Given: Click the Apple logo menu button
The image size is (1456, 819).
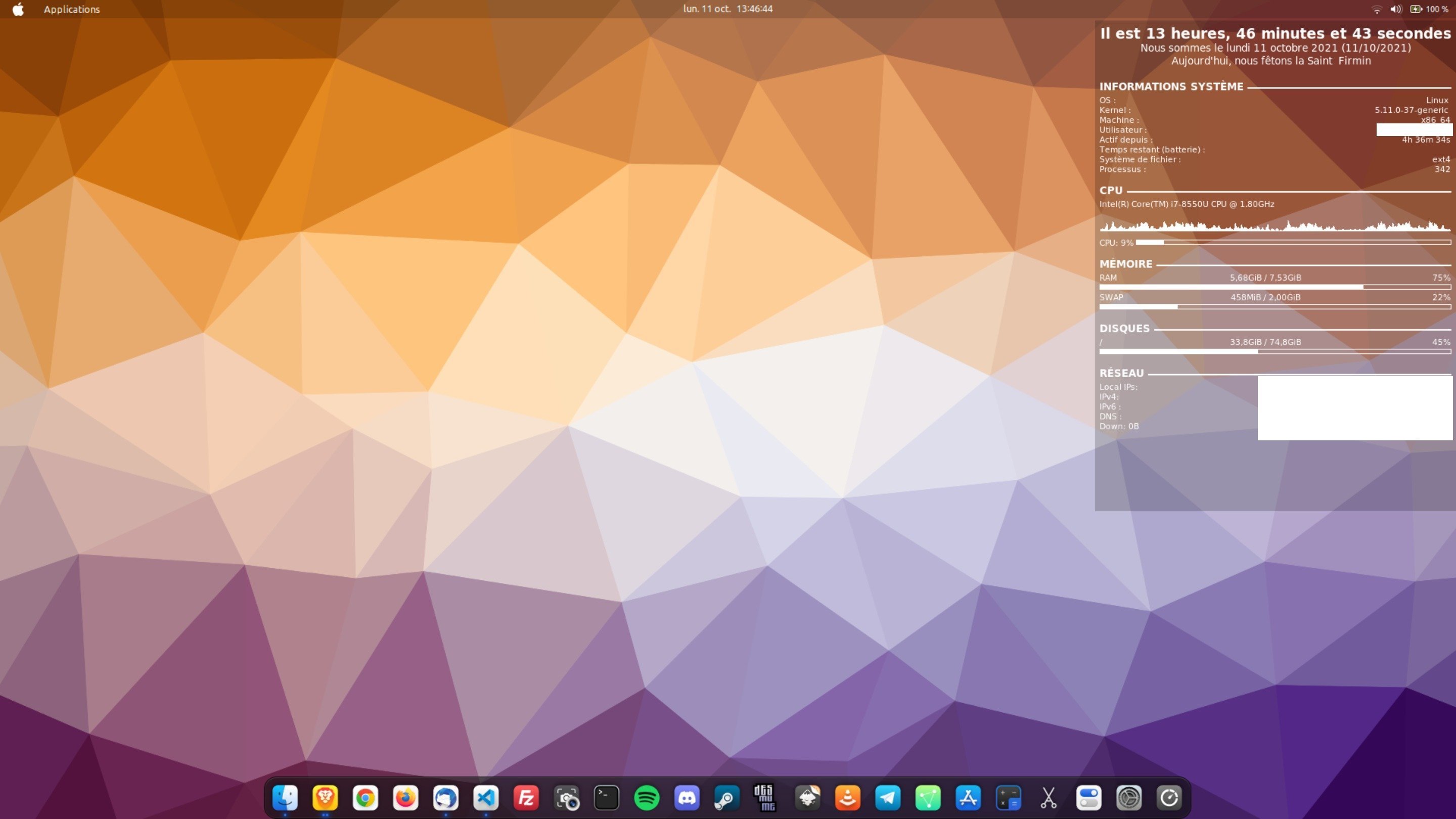Looking at the screenshot, I should [18, 9].
